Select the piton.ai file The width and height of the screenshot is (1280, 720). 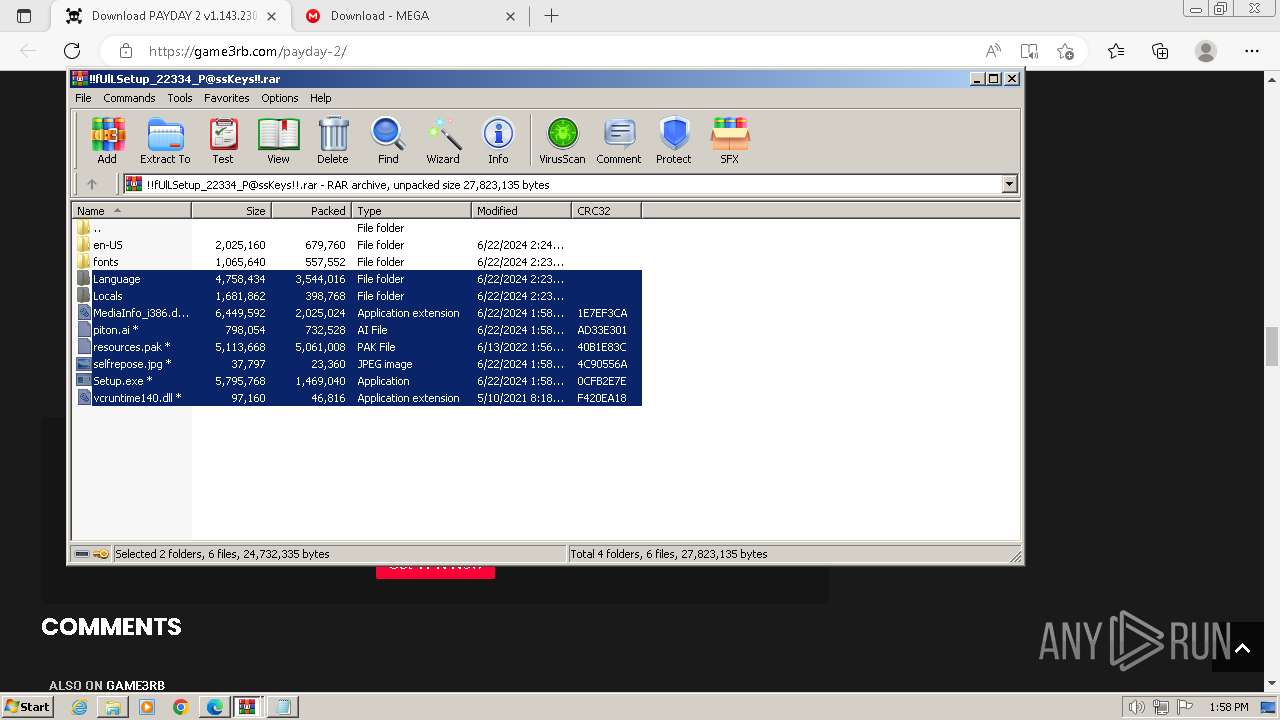(x=357, y=330)
